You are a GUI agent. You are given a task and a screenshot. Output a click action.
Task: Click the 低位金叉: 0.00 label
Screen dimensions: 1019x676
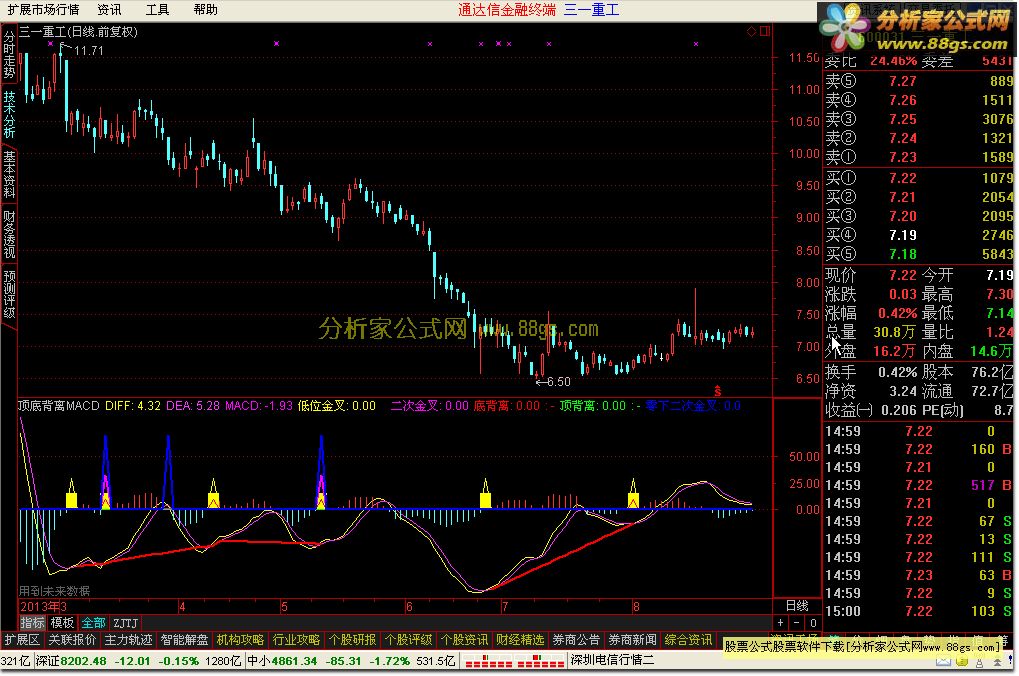[337, 406]
